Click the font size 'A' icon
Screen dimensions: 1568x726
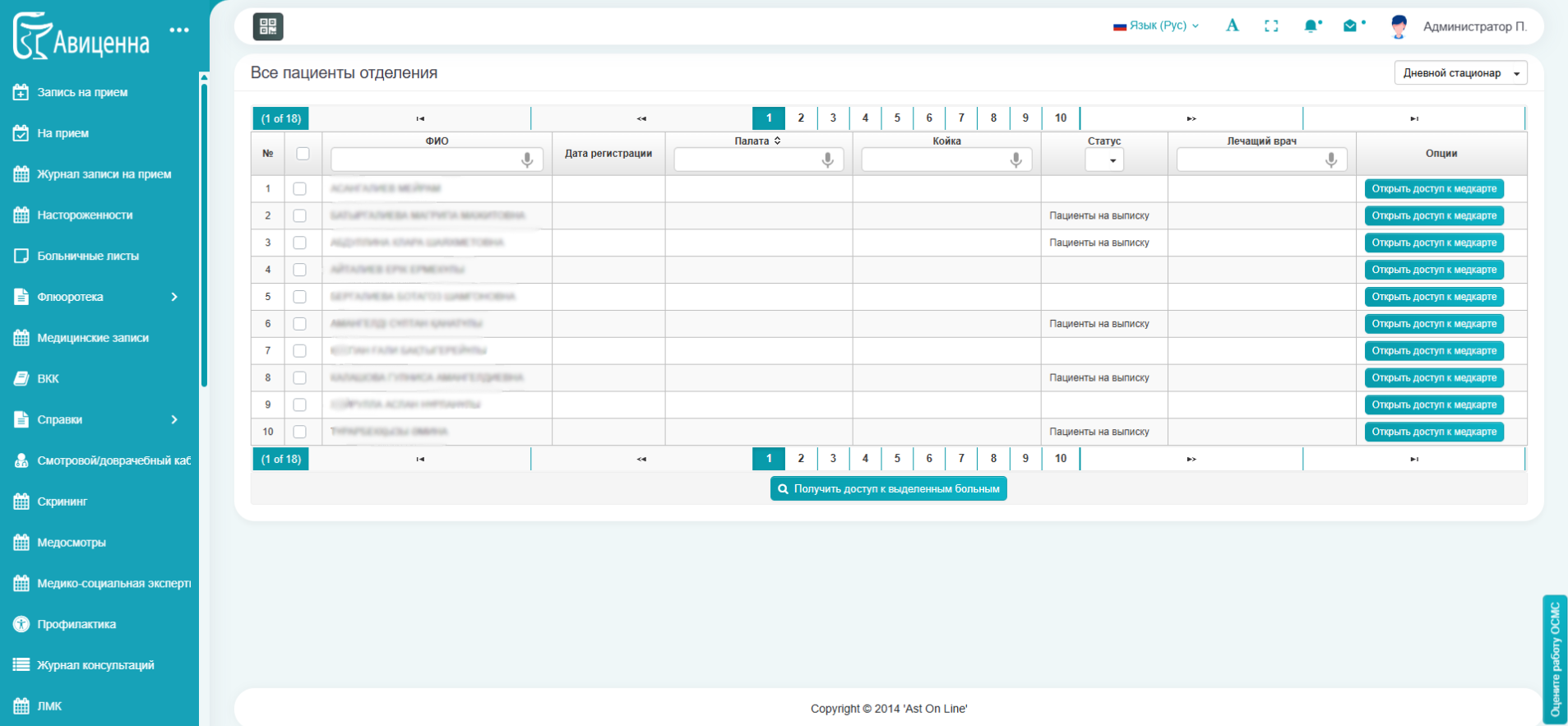coord(1232,25)
